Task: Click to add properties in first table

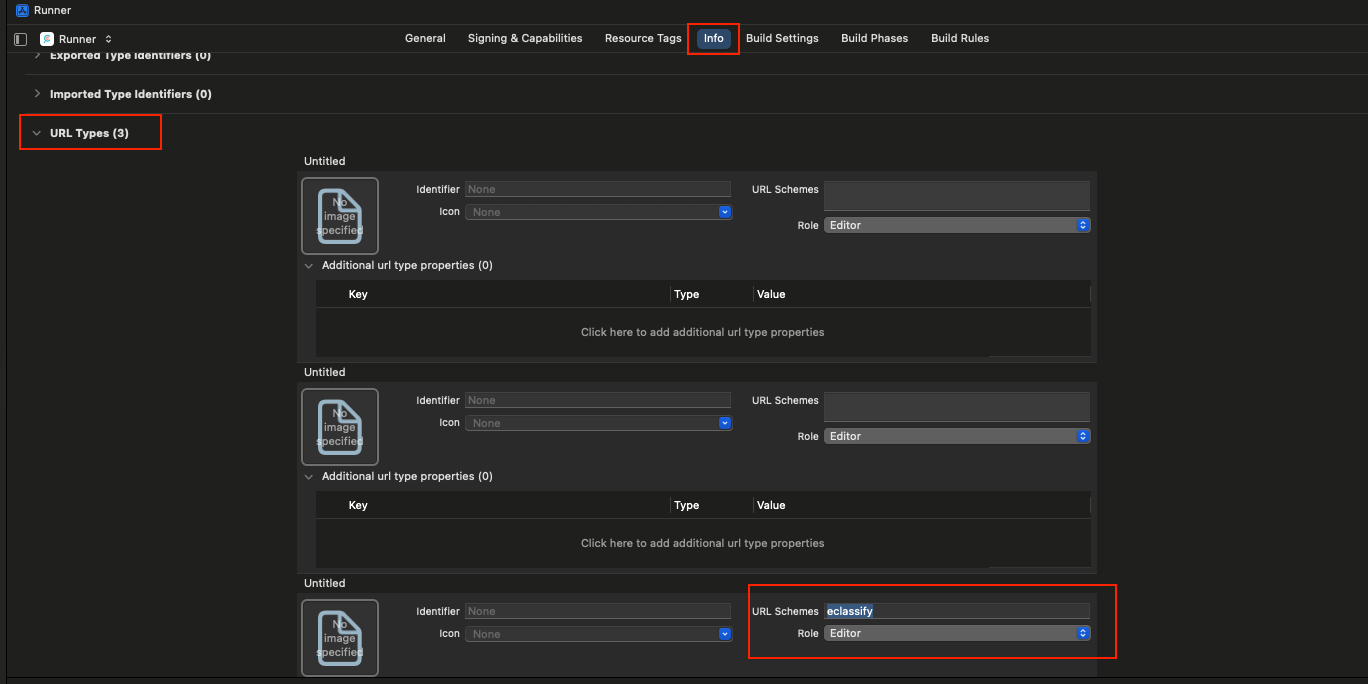Action: click(702, 332)
